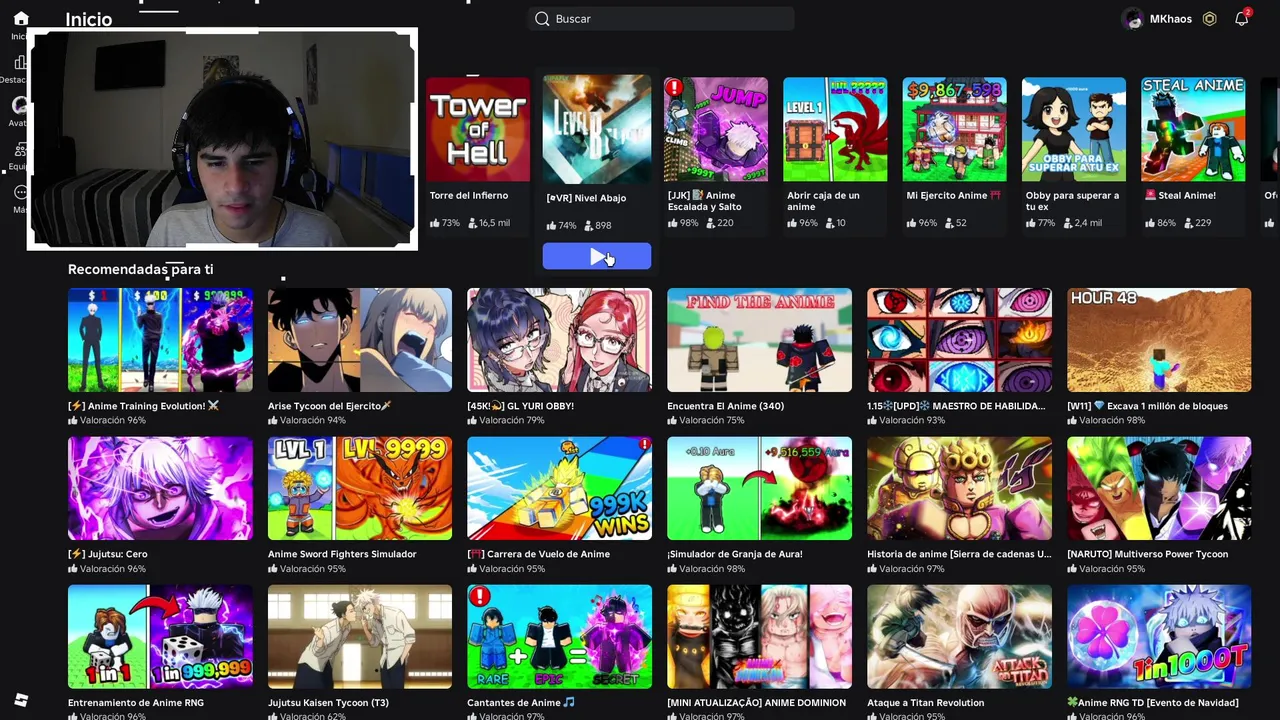Click the search magnifier icon
Screen dimensions: 1280x720
[542, 19]
